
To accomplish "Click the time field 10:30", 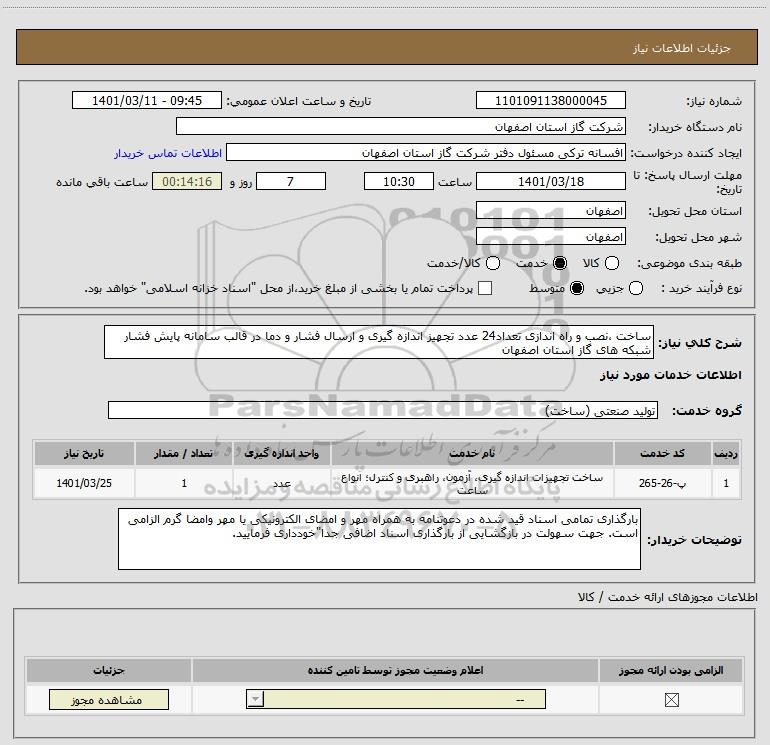I will point(399,181).
